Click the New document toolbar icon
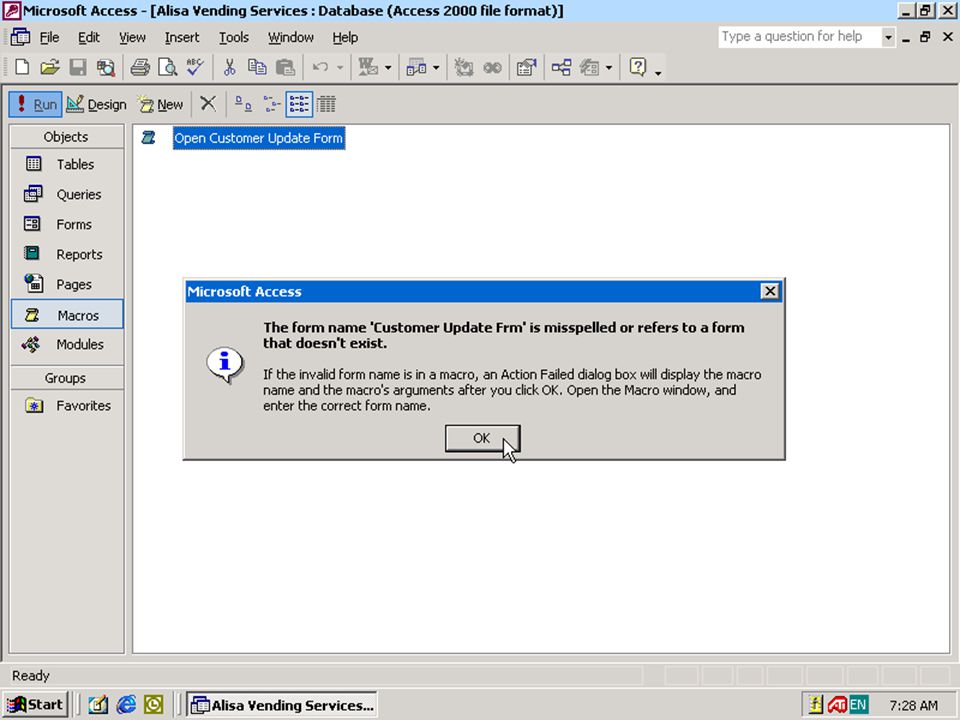Screen dimensions: 960x720 coord(22,67)
